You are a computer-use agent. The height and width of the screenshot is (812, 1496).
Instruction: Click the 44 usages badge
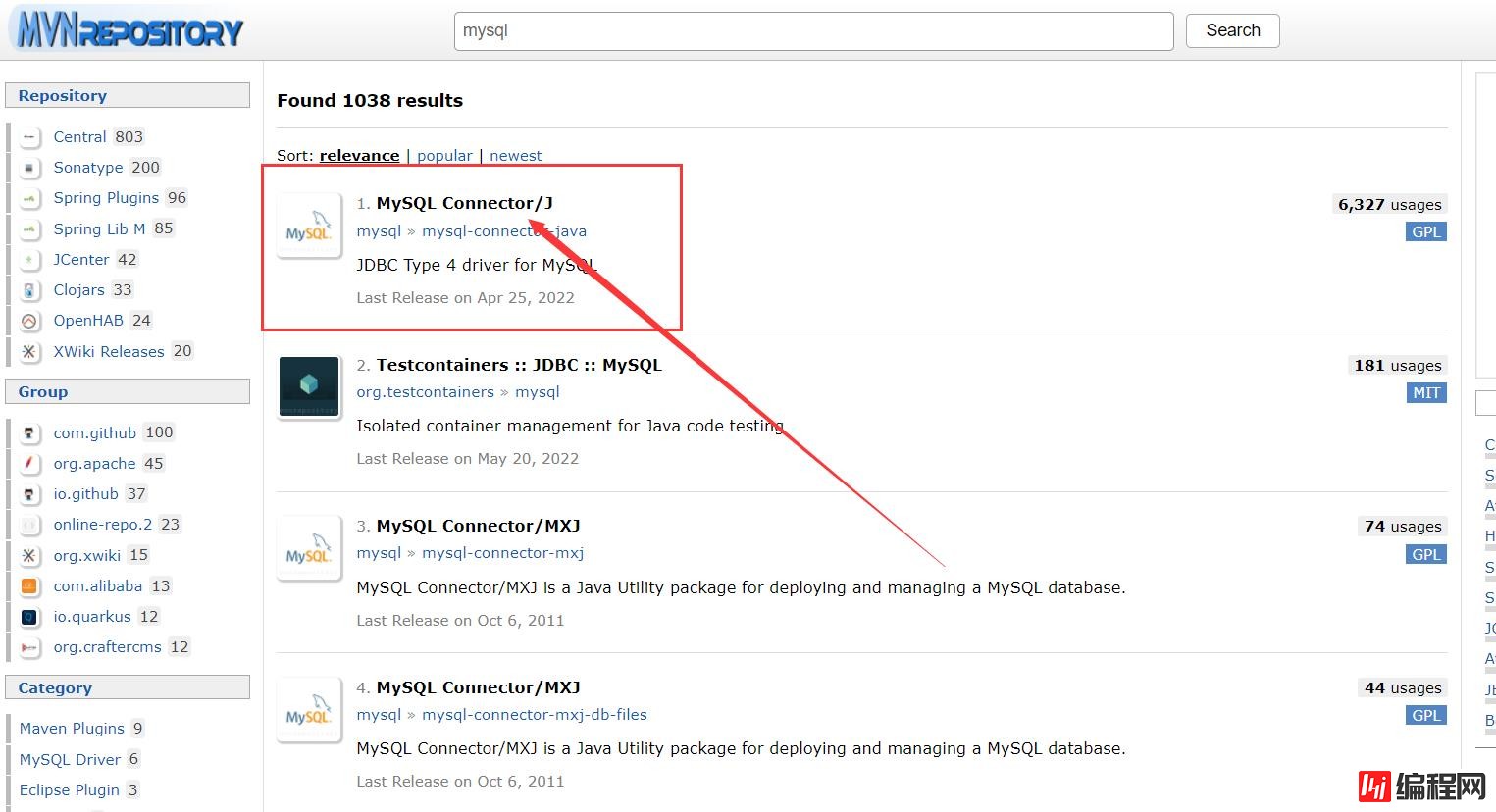pyautogui.click(x=1403, y=688)
